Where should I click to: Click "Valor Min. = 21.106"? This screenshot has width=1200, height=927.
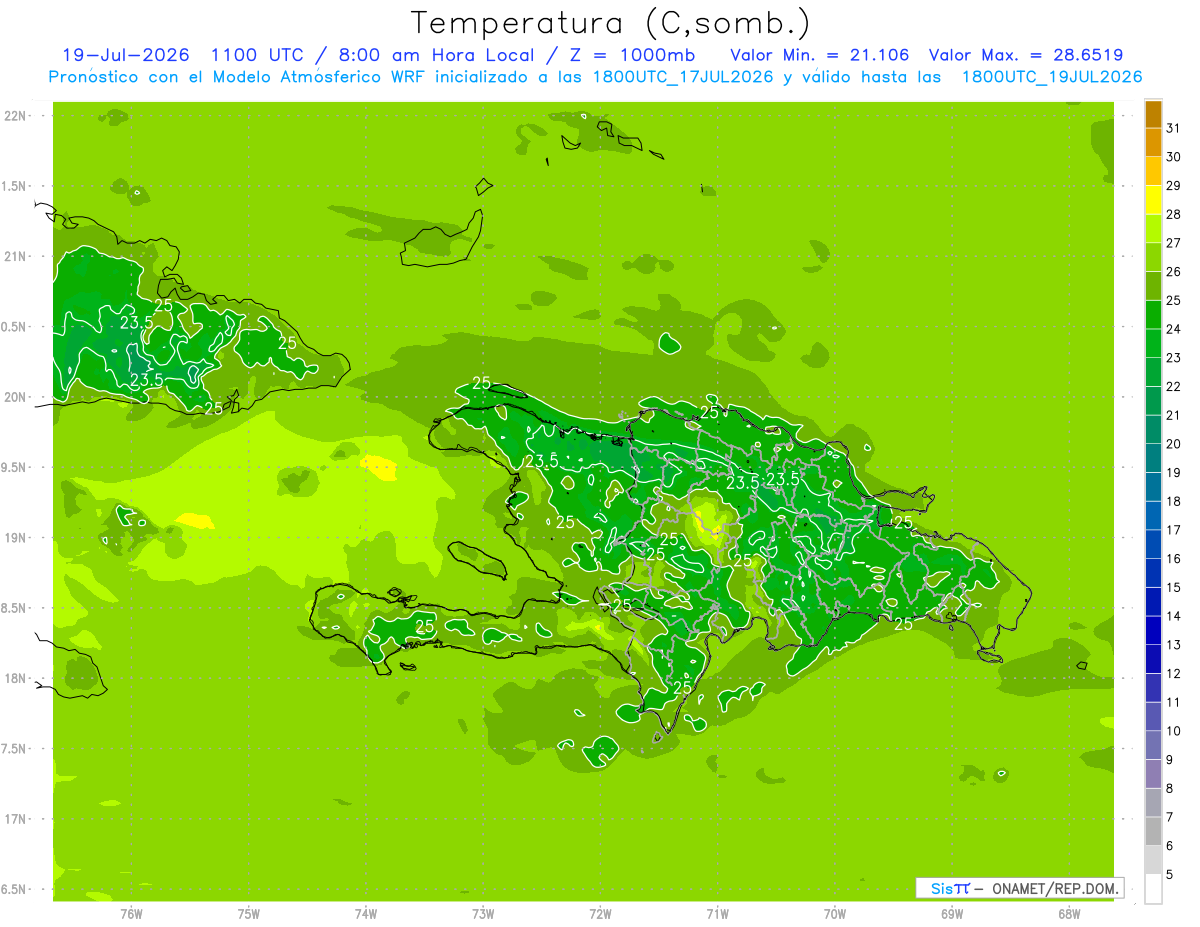[x=820, y=55]
